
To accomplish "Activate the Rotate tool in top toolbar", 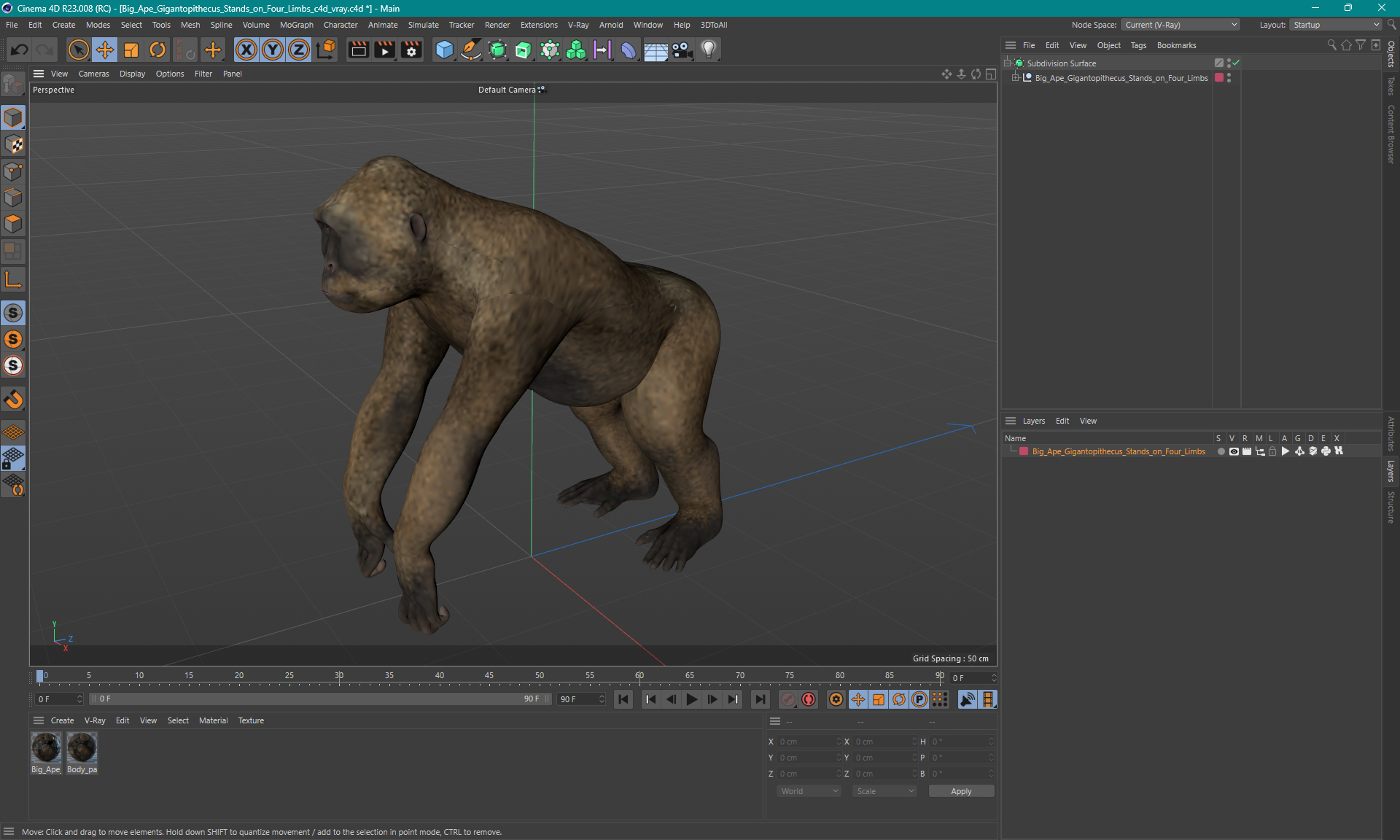I will coord(157,50).
